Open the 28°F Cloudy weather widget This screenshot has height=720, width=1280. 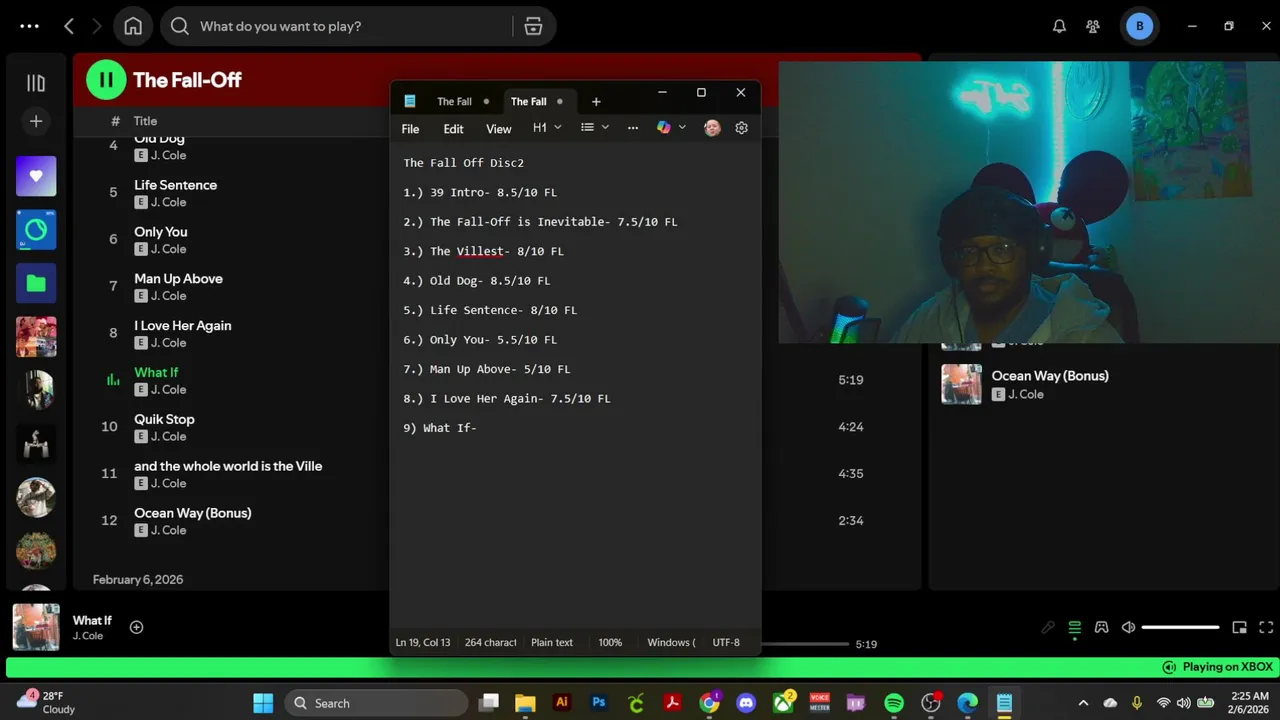[46, 702]
